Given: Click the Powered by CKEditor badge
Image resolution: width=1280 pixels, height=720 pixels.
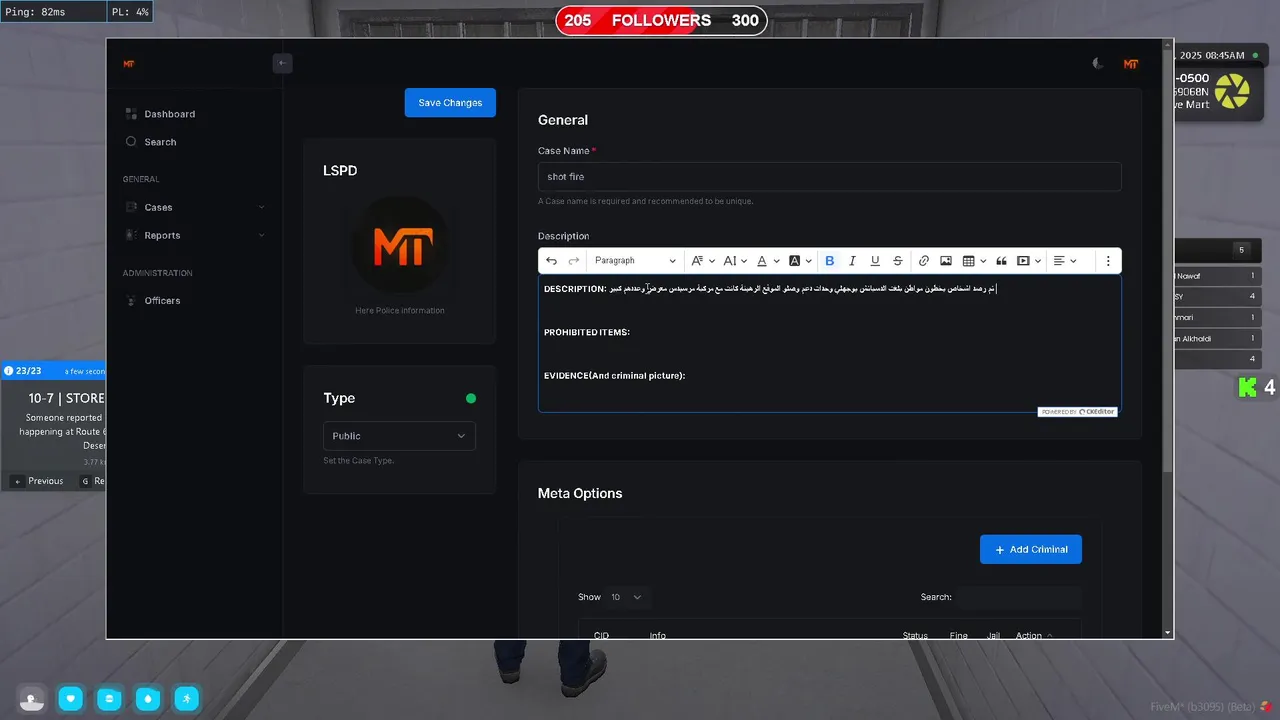Looking at the screenshot, I should (1077, 411).
